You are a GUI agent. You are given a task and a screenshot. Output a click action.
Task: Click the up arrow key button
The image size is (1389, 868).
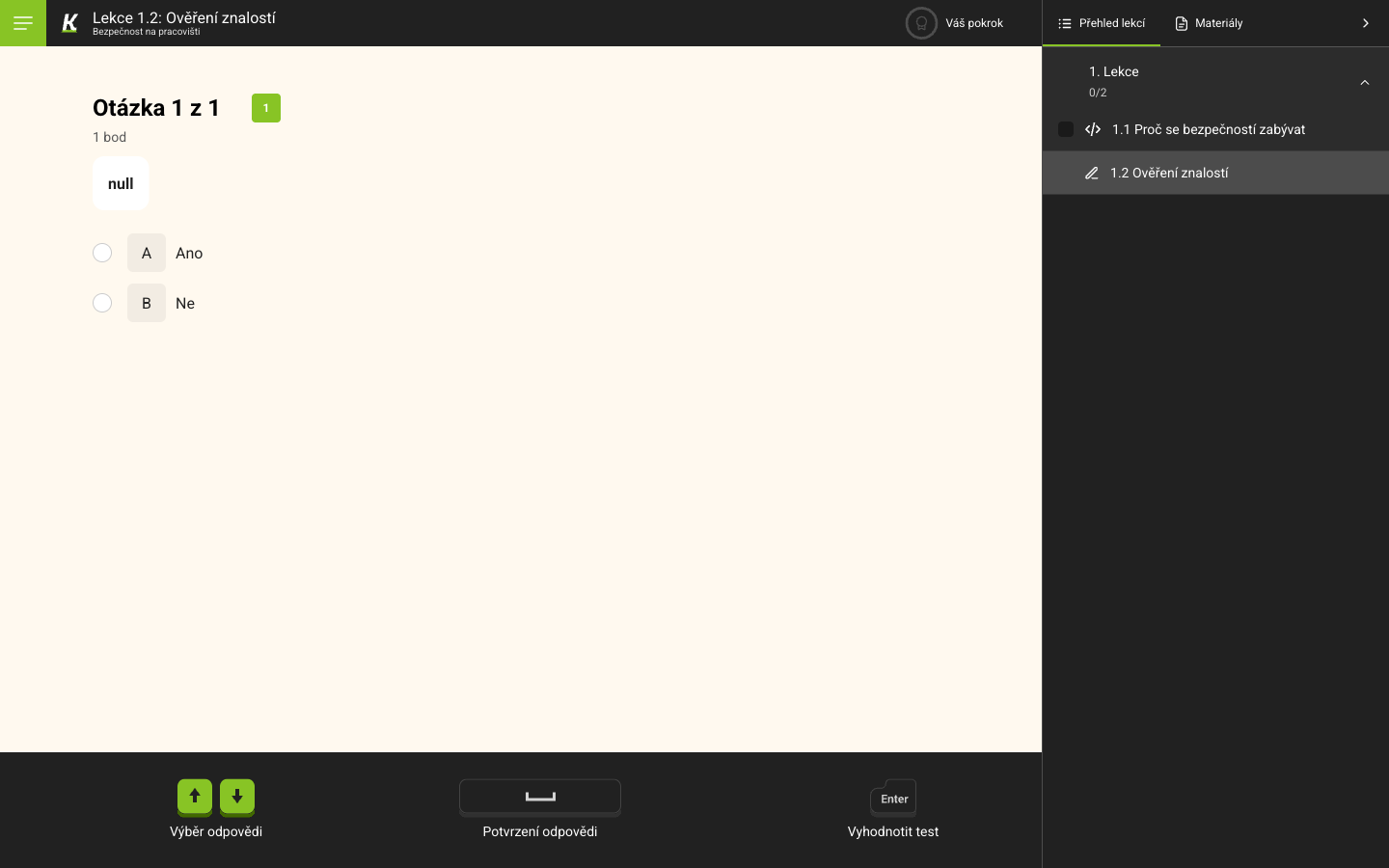coord(195,797)
